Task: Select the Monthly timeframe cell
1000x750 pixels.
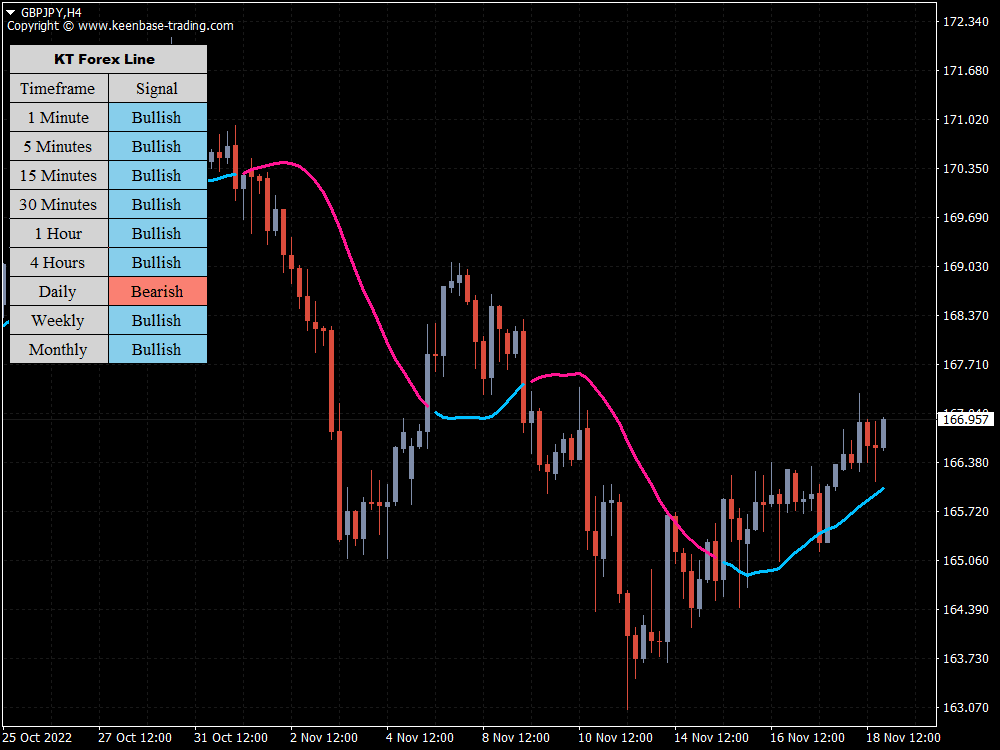Action: [59, 349]
